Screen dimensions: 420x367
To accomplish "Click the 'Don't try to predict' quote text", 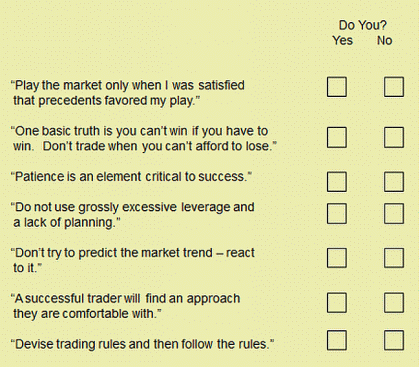I will click(x=132, y=260).
